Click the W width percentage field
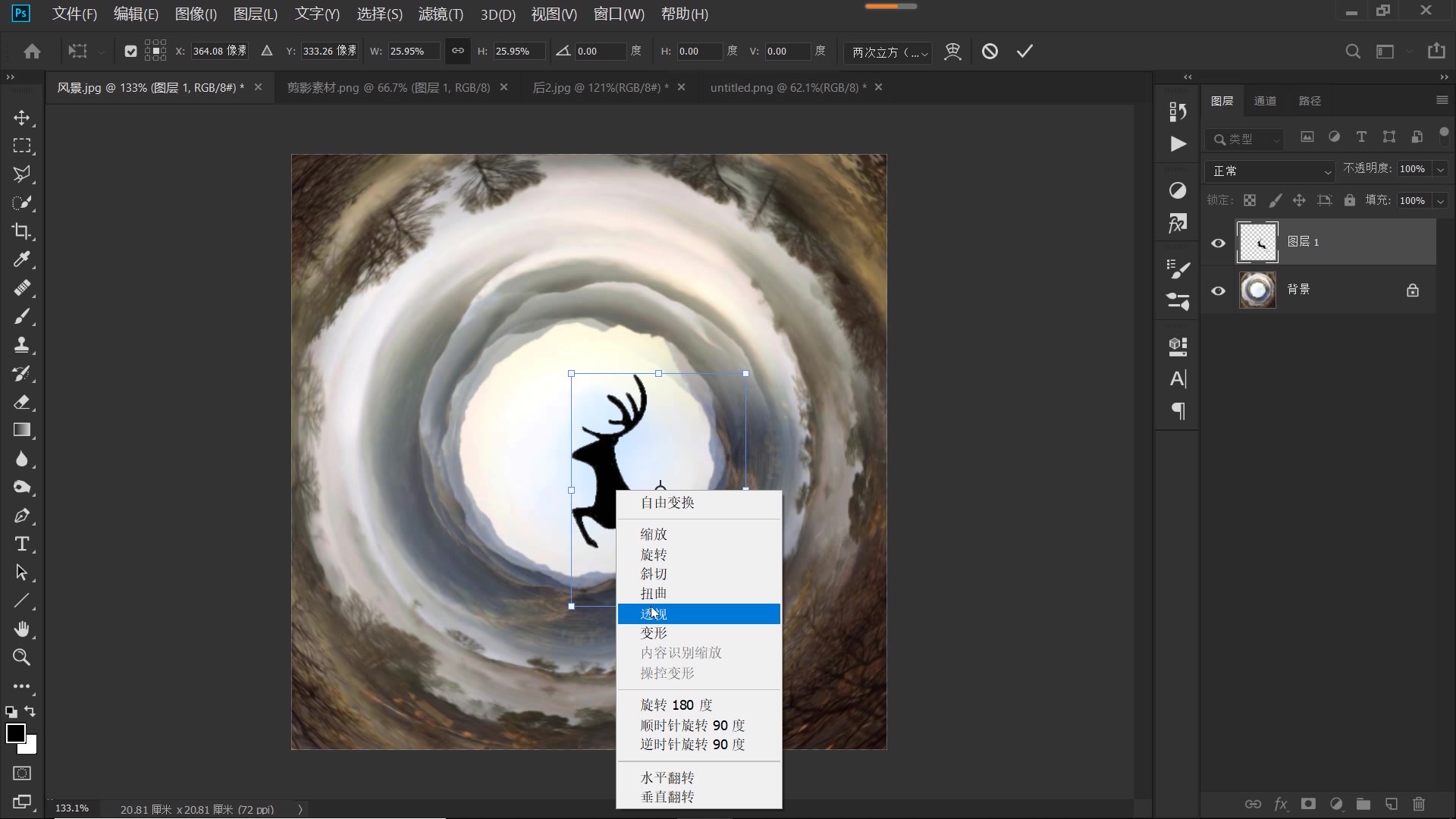Viewport: 1456px width, 819px height. pyautogui.click(x=413, y=51)
